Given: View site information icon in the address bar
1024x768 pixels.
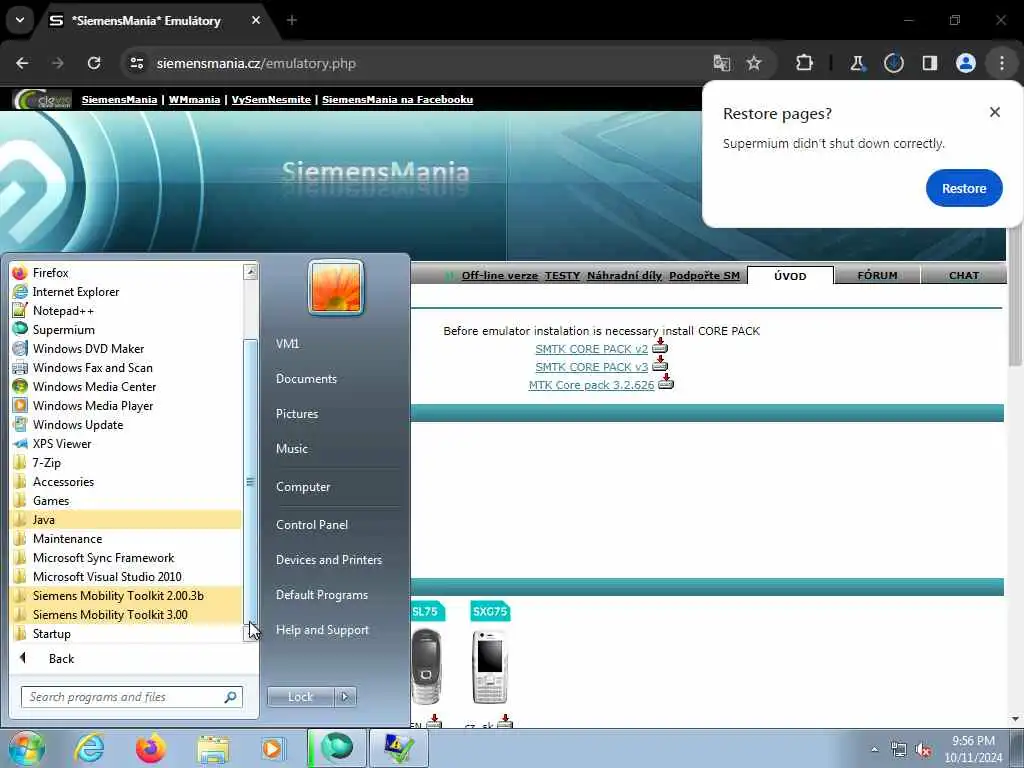Looking at the screenshot, I should point(136,63).
